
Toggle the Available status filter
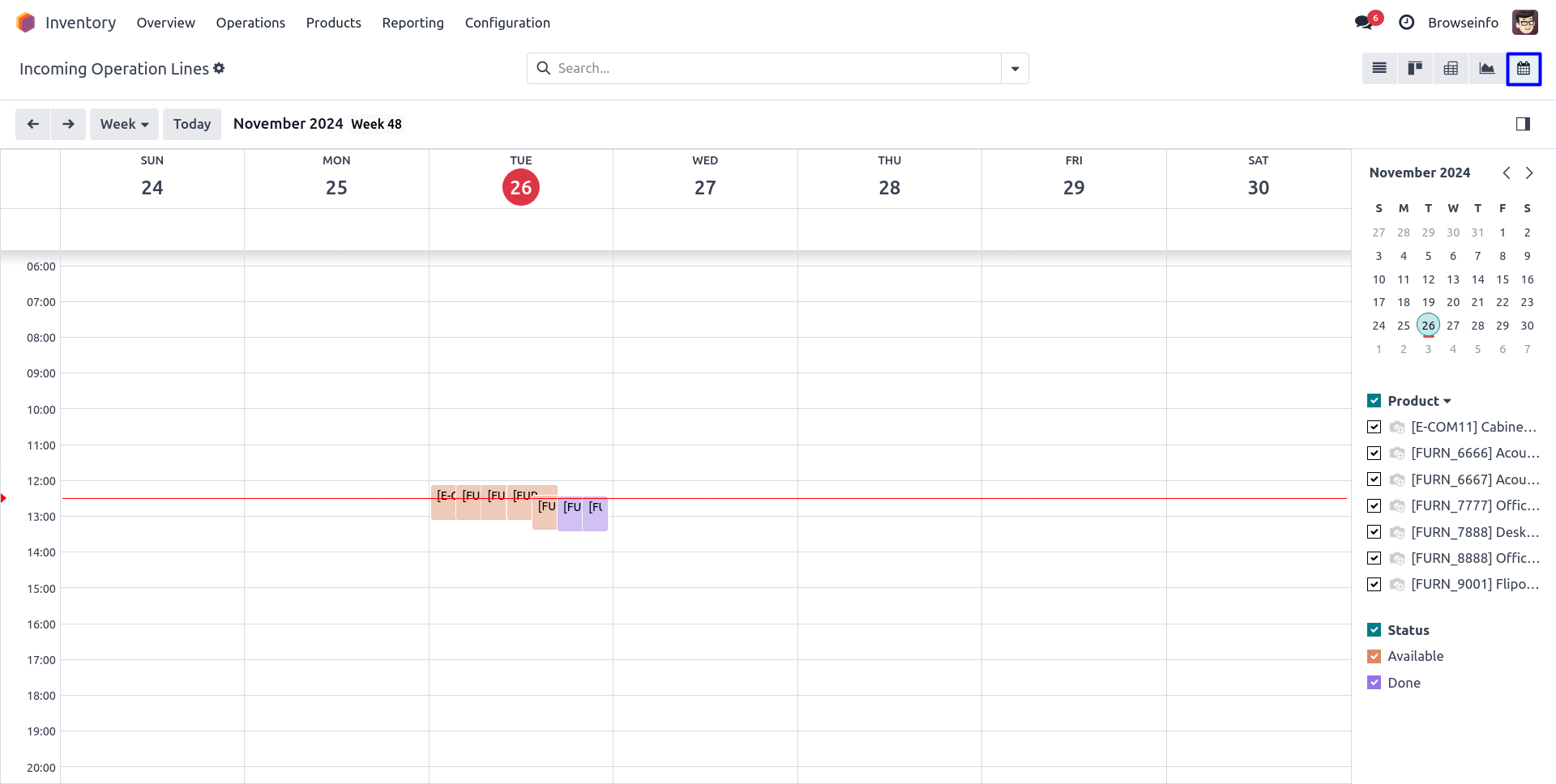pos(1374,656)
